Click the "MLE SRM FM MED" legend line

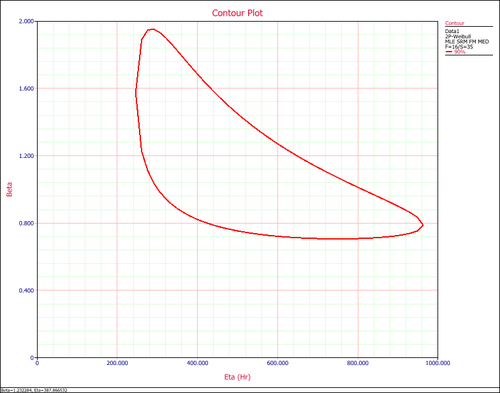click(467, 42)
